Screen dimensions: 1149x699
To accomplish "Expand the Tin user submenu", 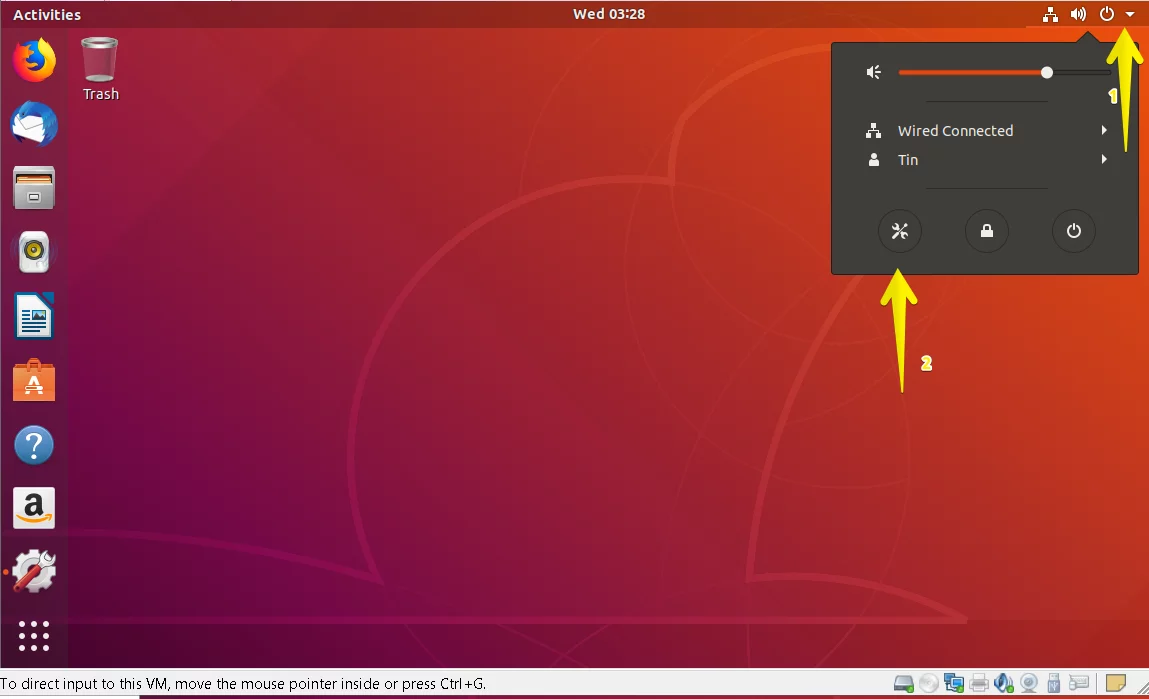I will [x=985, y=160].
